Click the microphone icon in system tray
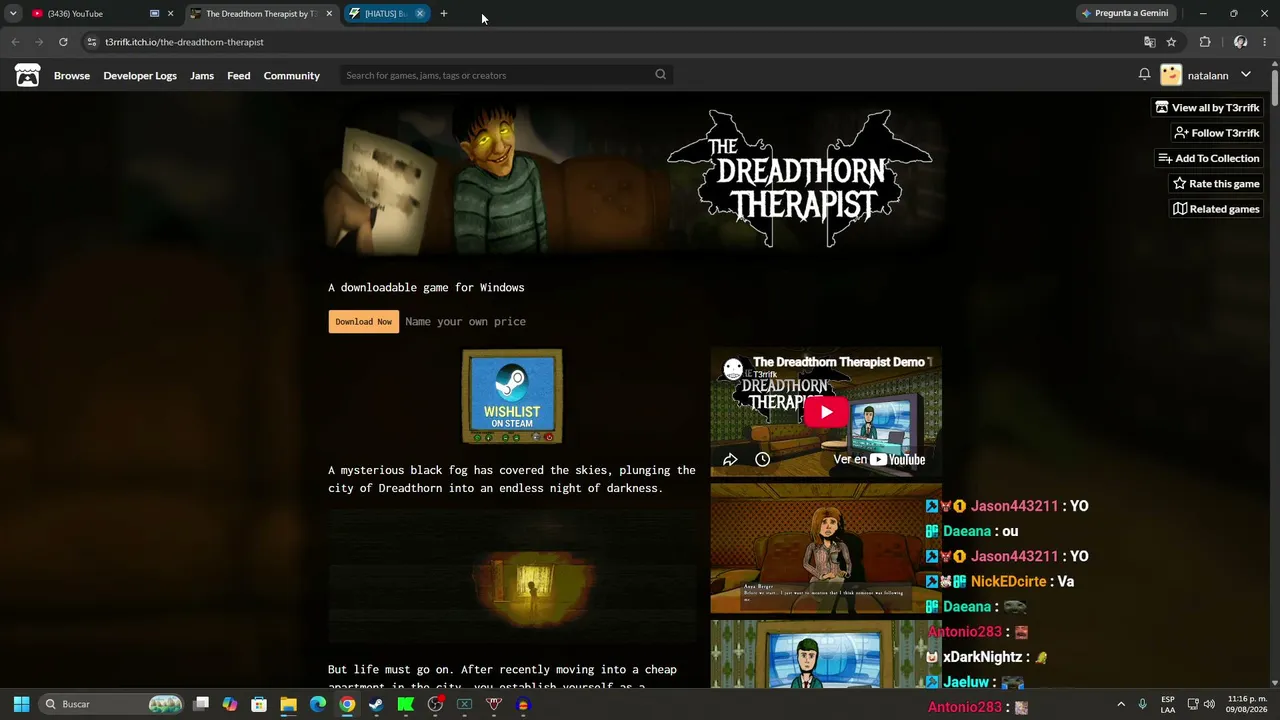This screenshot has width=1280, height=720. click(x=1142, y=704)
